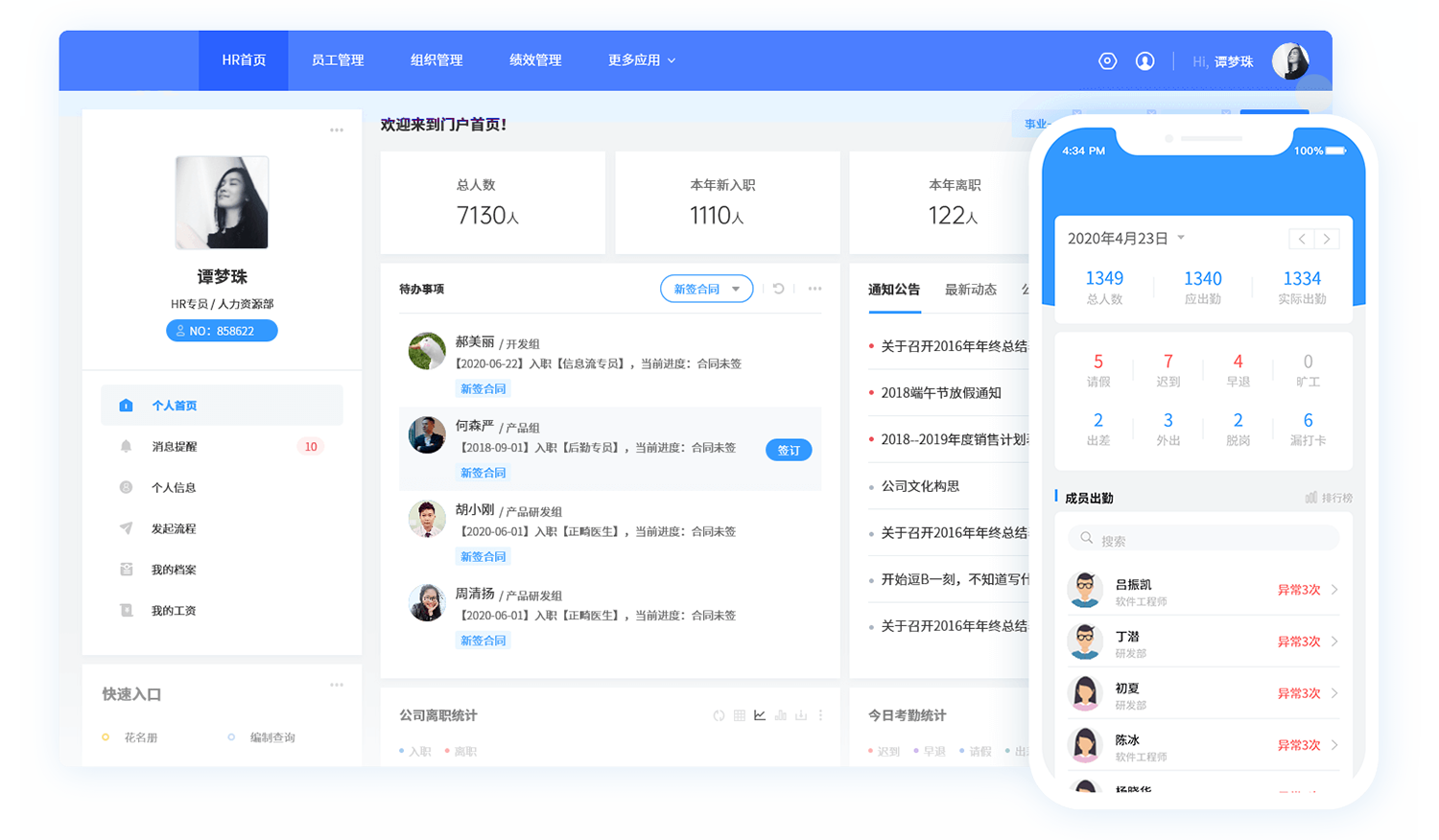Toggle the 入职 legend in 公司离职统计
The height and width of the screenshot is (840, 1439).
click(415, 752)
